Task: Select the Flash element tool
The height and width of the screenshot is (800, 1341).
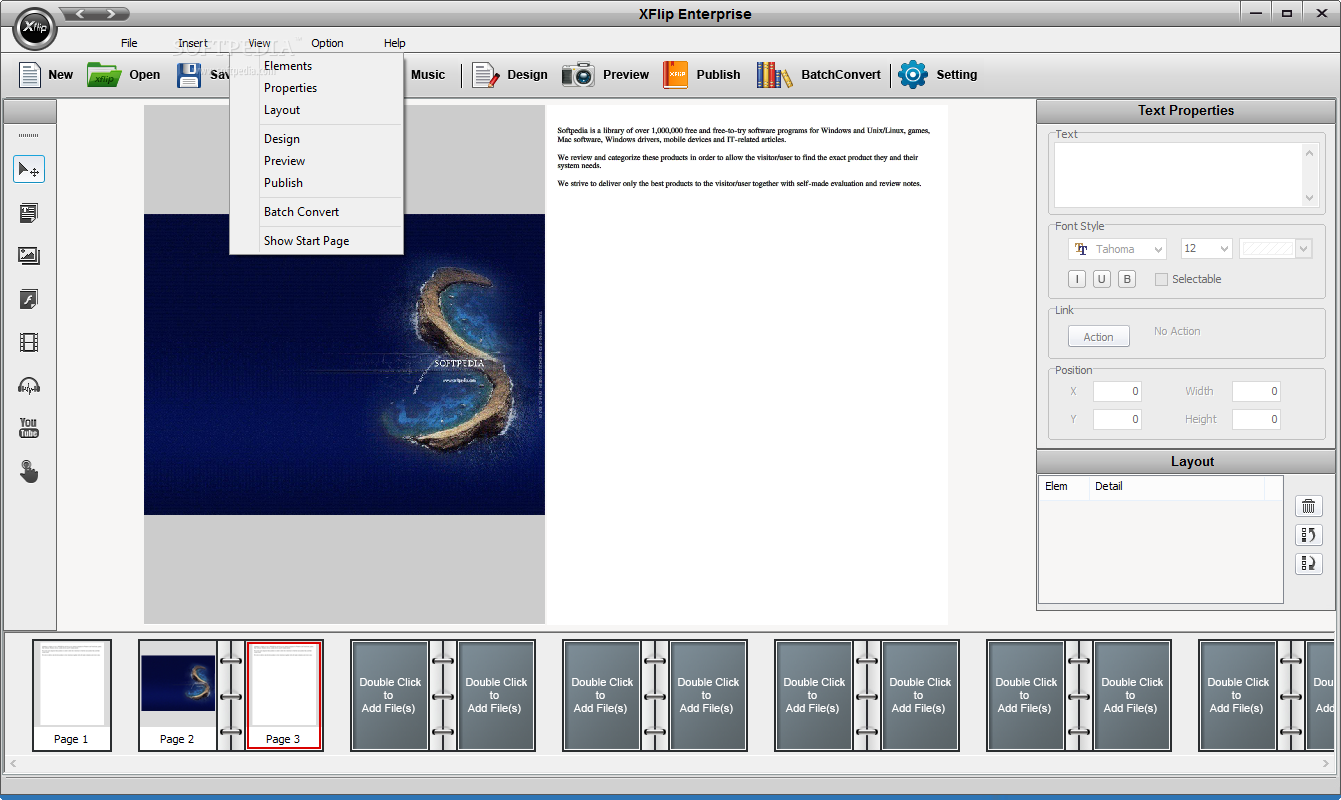Action: (29, 299)
